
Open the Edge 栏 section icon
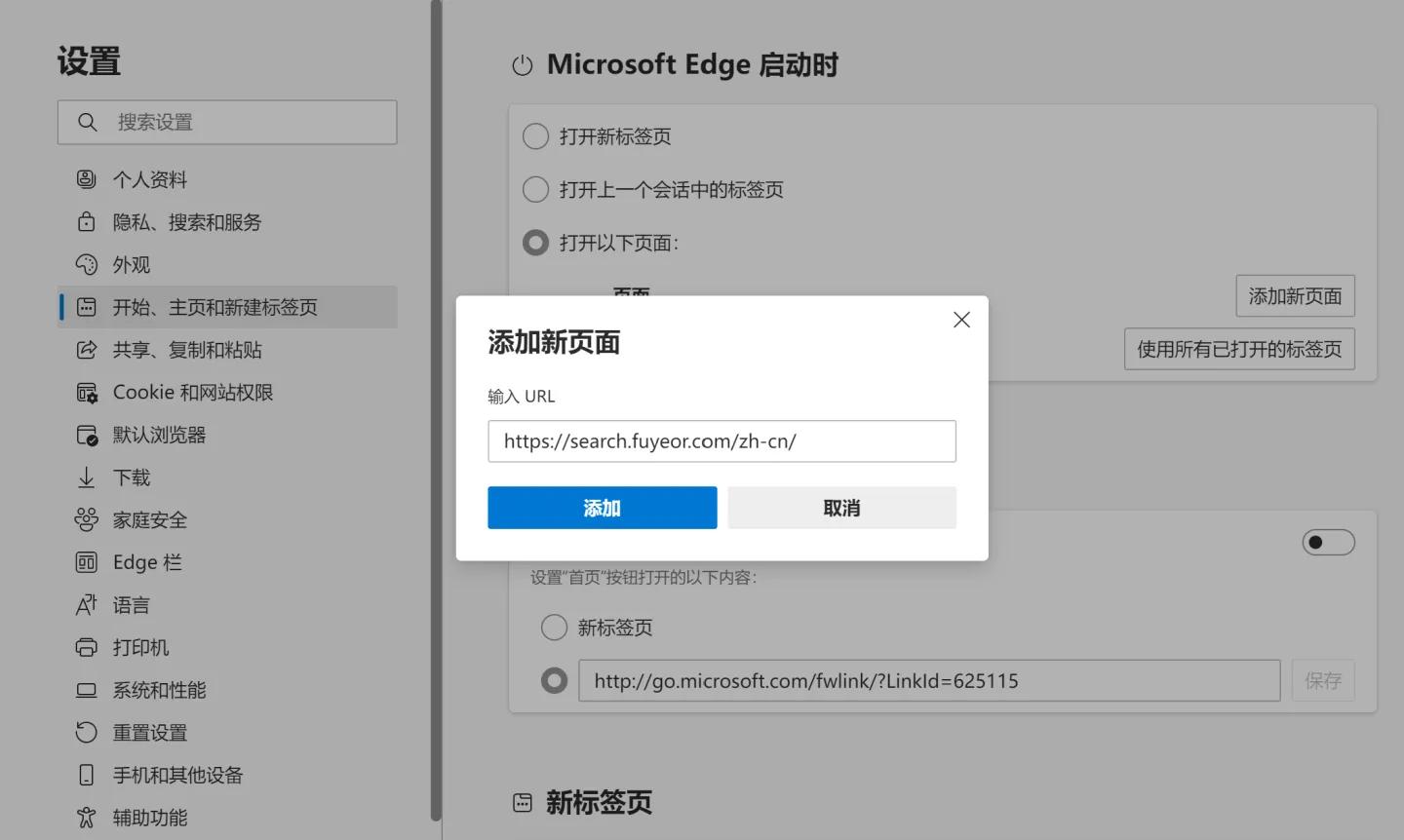[87, 562]
